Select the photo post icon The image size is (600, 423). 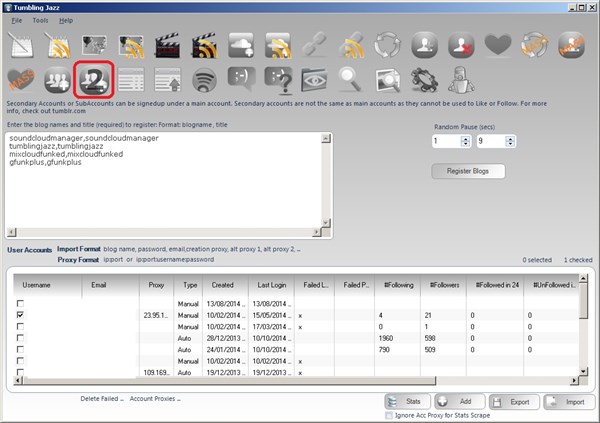tap(94, 45)
